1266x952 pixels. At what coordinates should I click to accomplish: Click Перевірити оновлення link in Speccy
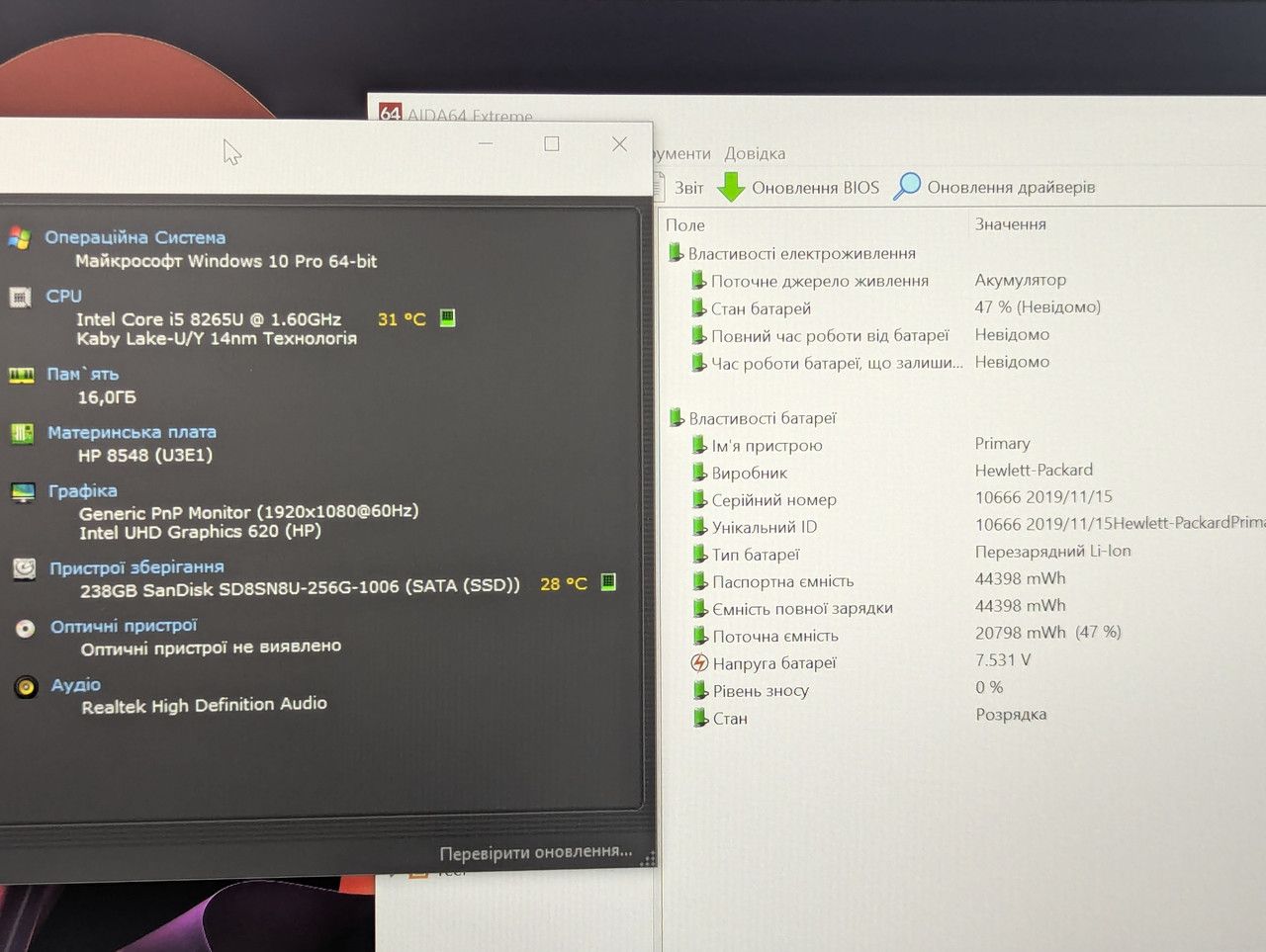[x=536, y=852]
